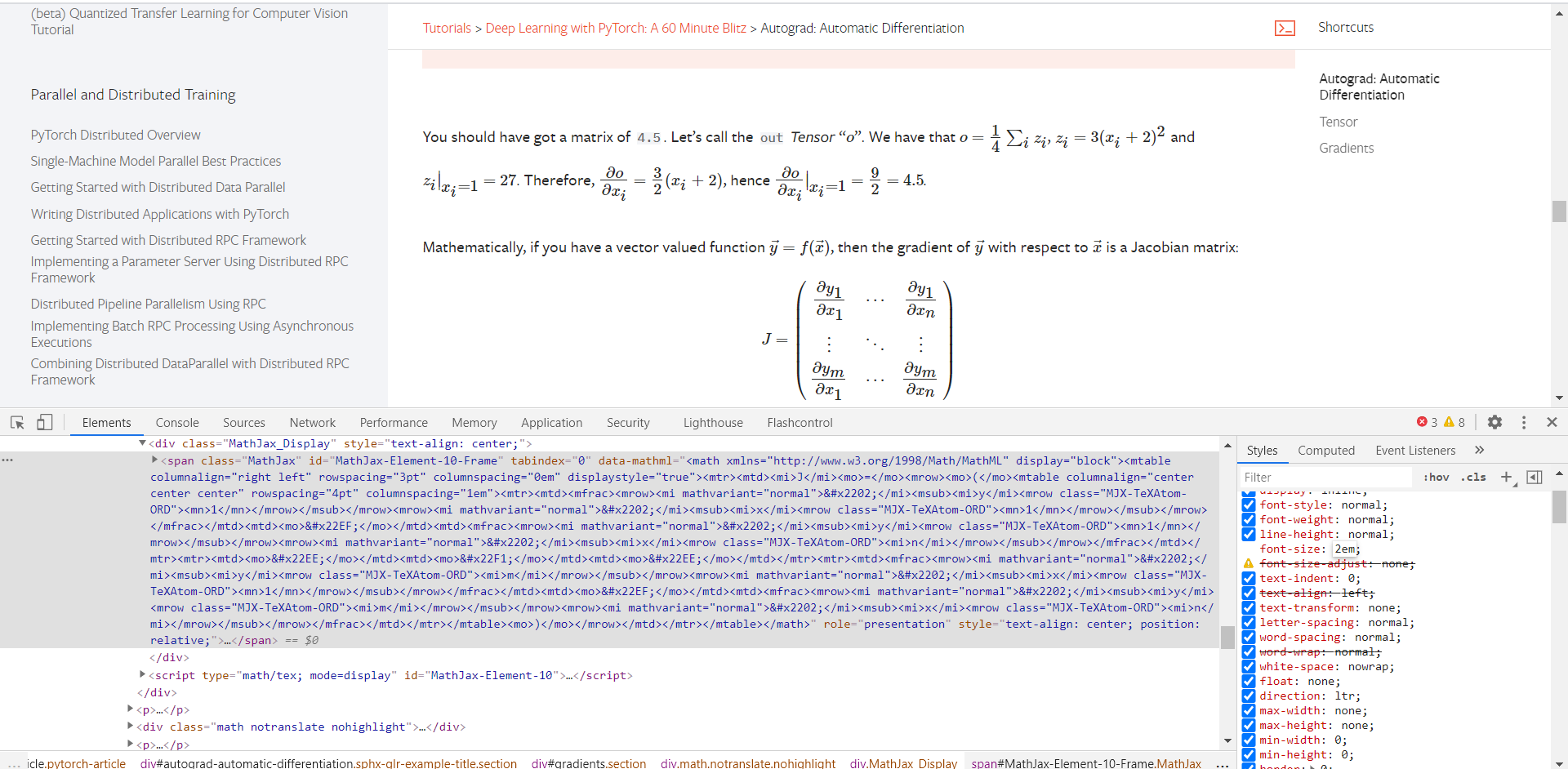This screenshot has height=769, width=1568.
Task: Expand the MathJax span element
Action: point(154,460)
